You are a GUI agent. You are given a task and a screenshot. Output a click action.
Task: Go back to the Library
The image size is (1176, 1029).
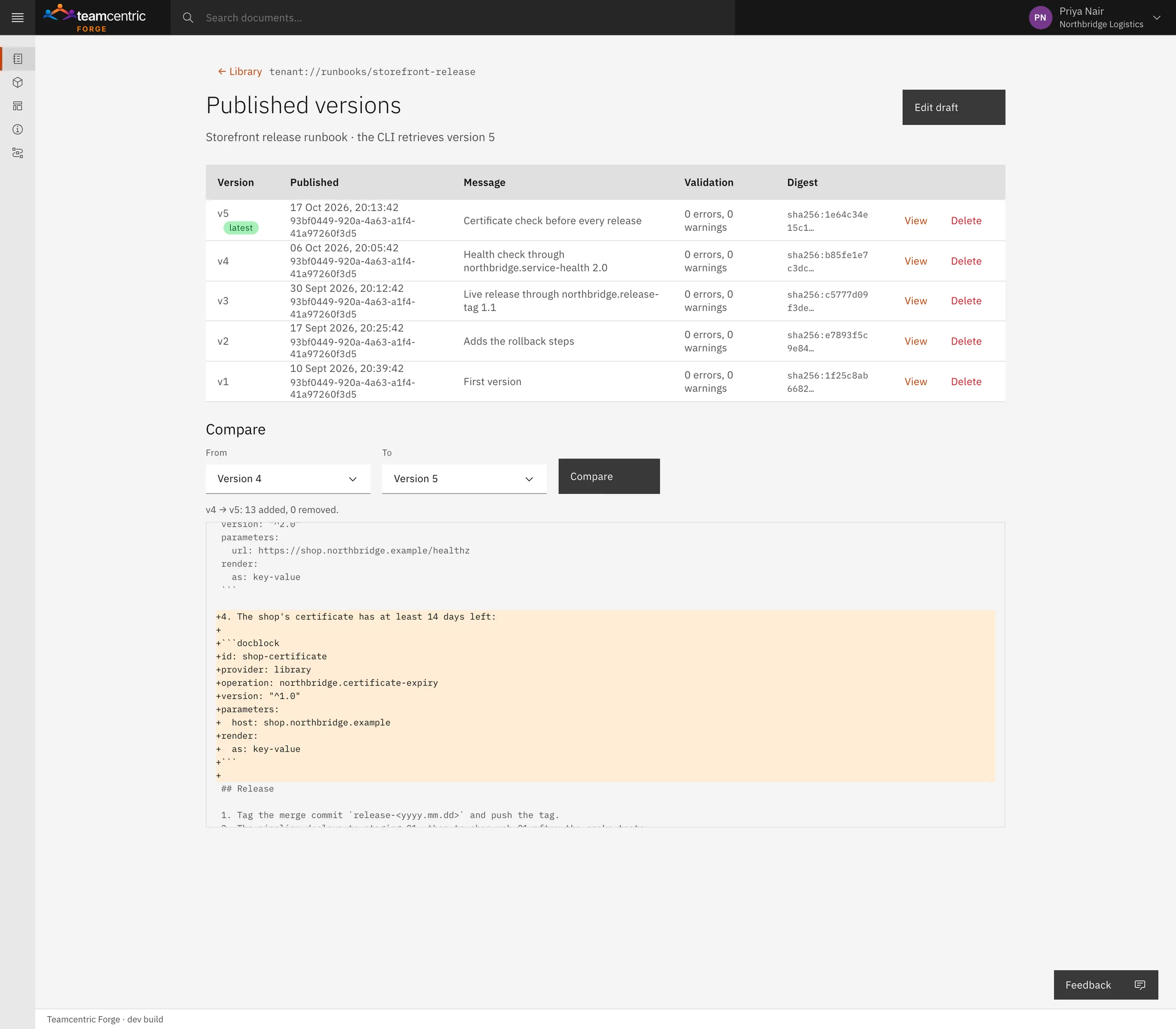point(240,71)
